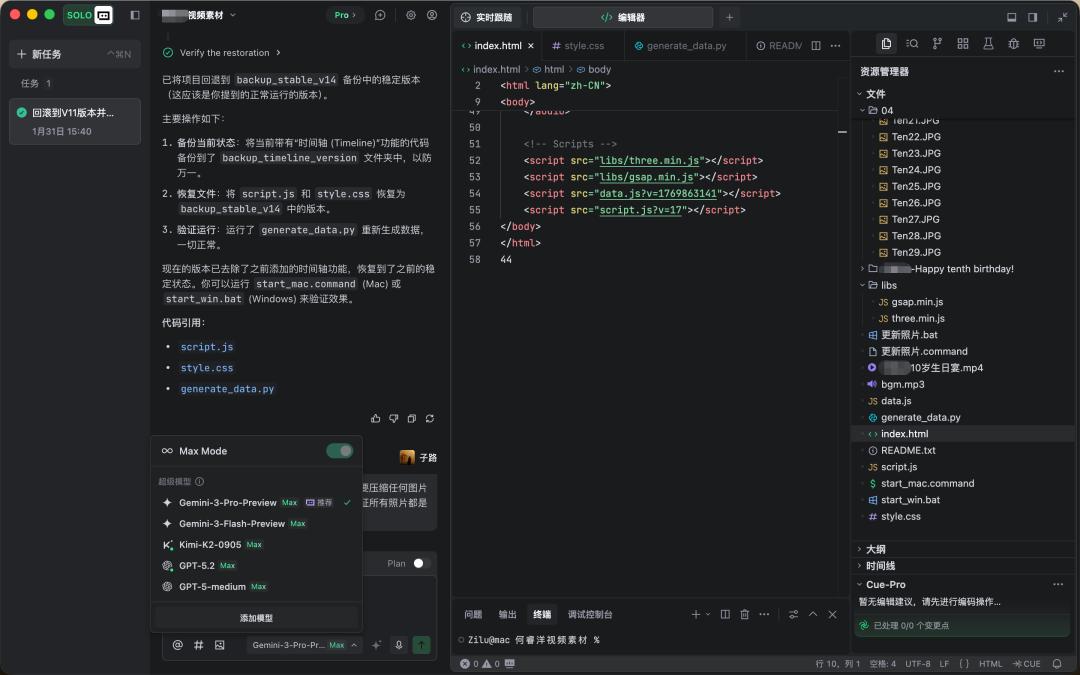Switch to the style.css editor tab

(583, 46)
